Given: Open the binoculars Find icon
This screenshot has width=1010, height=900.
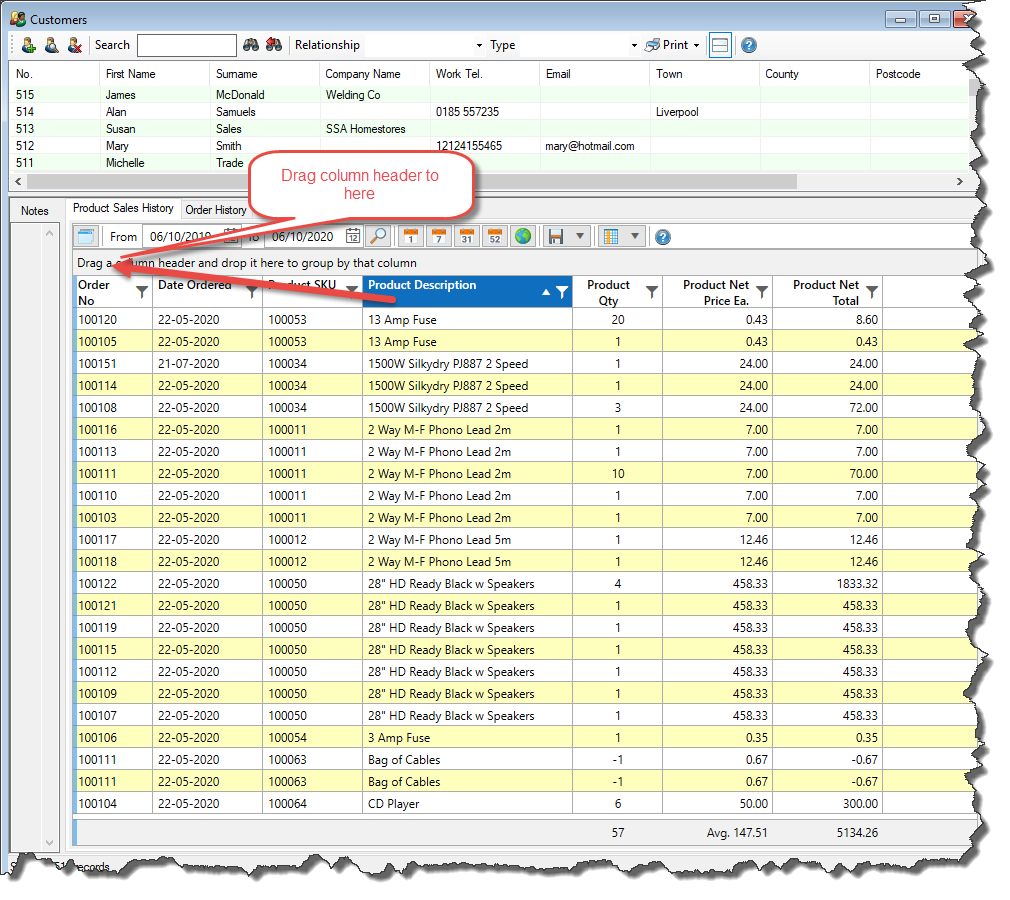Looking at the screenshot, I should pyautogui.click(x=249, y=45).
